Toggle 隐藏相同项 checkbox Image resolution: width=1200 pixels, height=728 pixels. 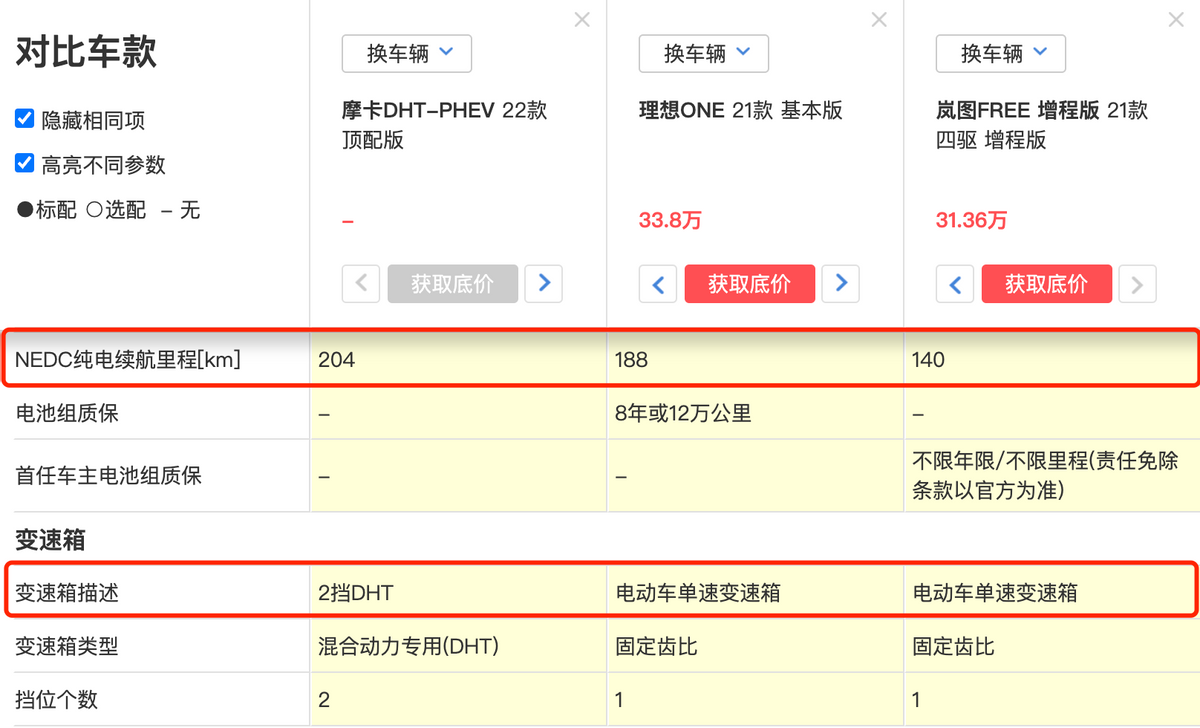(x=25, y=119)
